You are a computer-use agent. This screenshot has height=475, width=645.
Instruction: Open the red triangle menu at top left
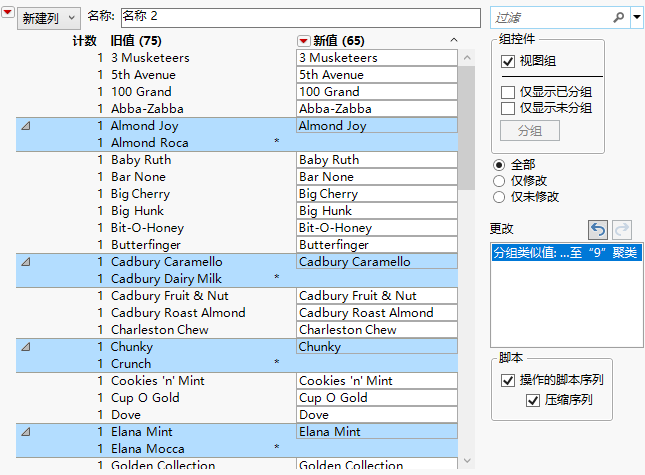[x=7, y=13]
